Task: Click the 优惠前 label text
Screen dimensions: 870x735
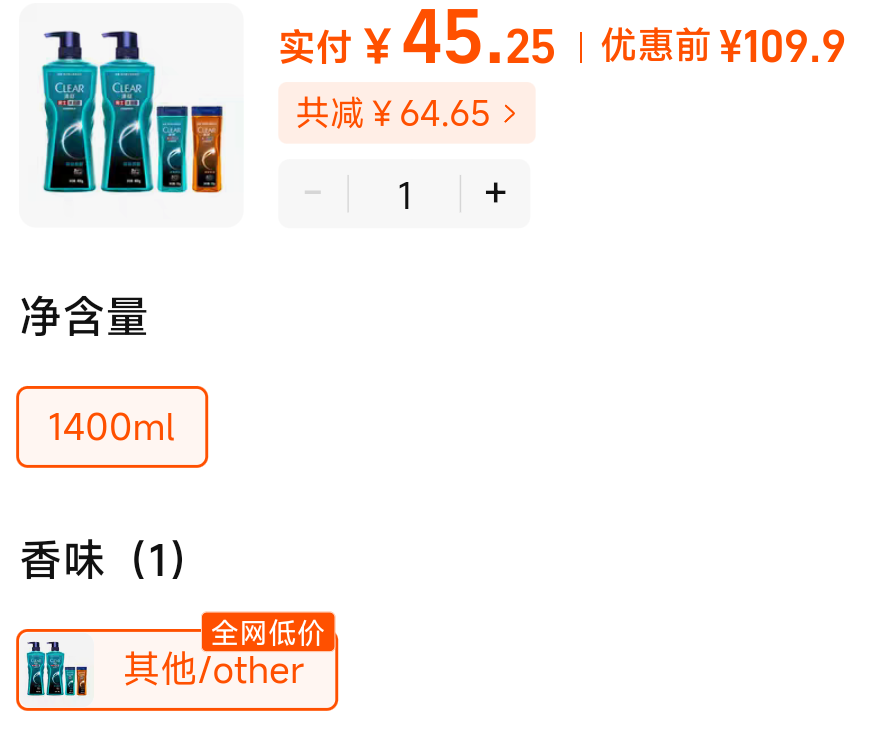Action: (656, 45)
